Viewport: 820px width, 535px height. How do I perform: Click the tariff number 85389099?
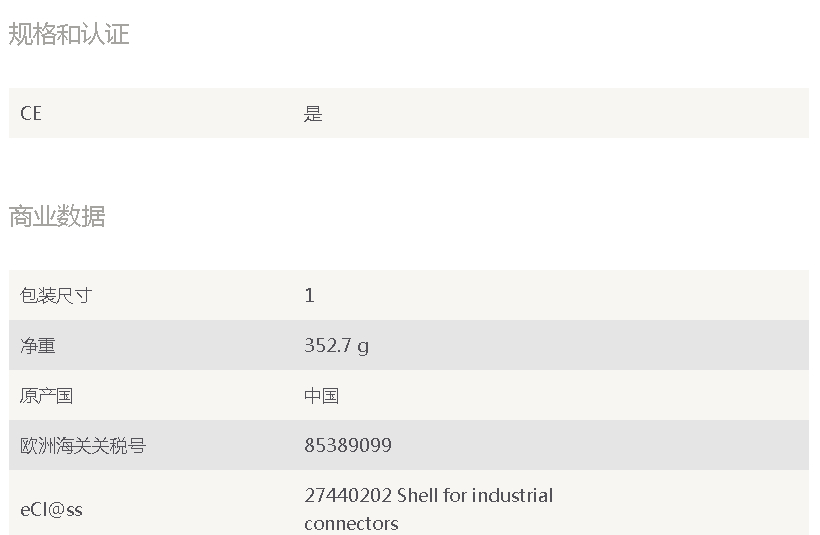coord(348,446)
